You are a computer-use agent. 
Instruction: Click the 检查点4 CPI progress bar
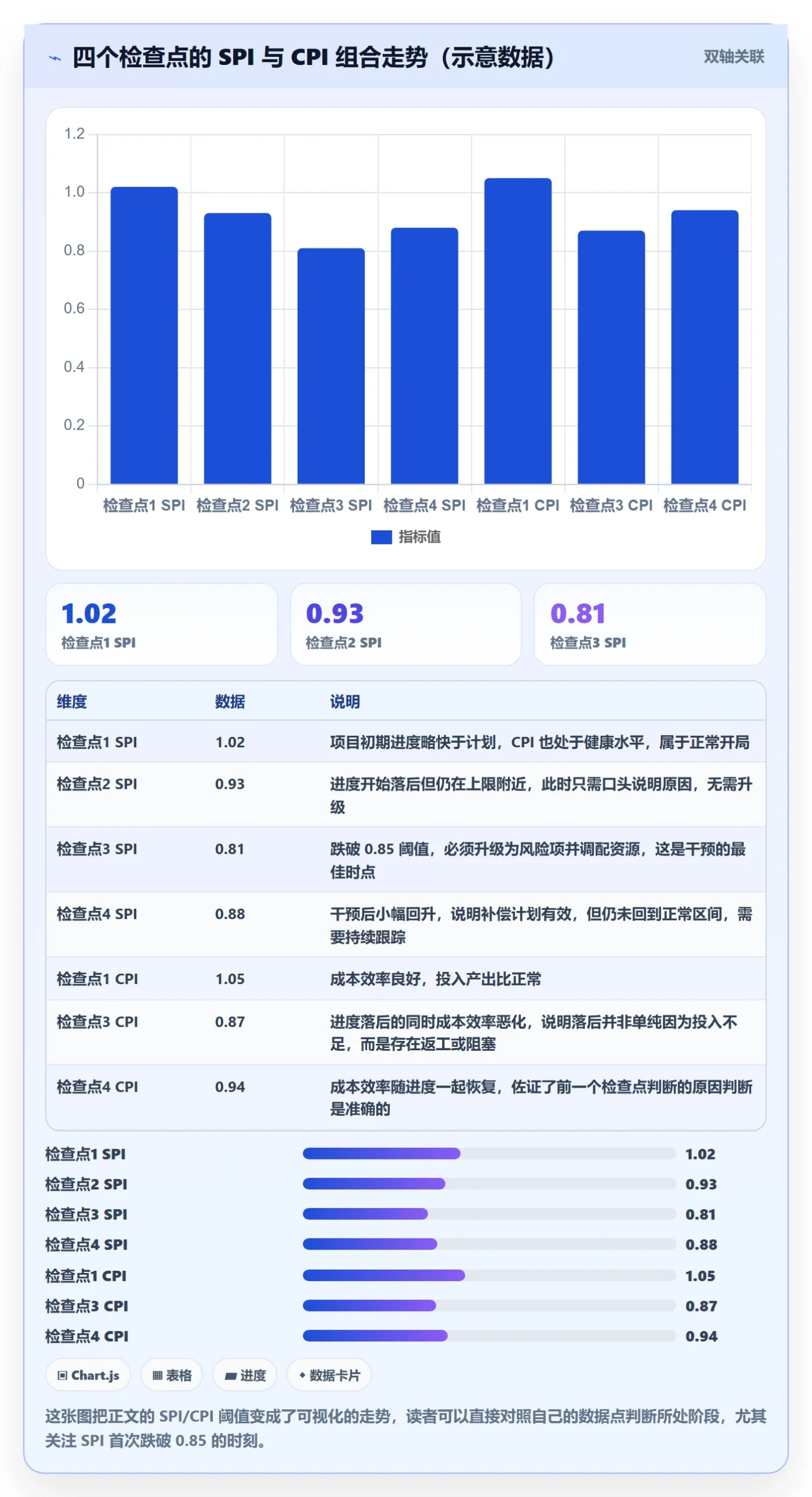(x=489, y=1336)
